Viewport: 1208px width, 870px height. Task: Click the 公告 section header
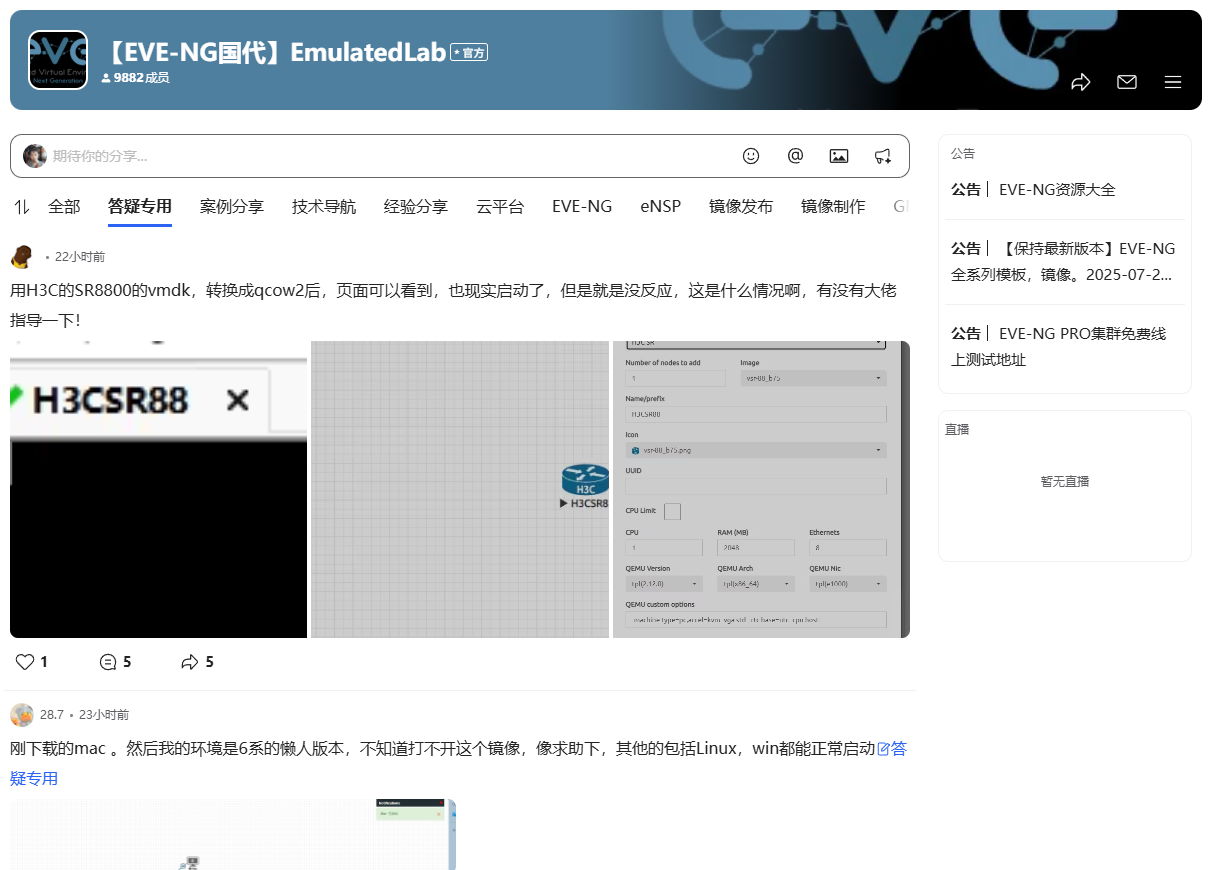(963, 153)
